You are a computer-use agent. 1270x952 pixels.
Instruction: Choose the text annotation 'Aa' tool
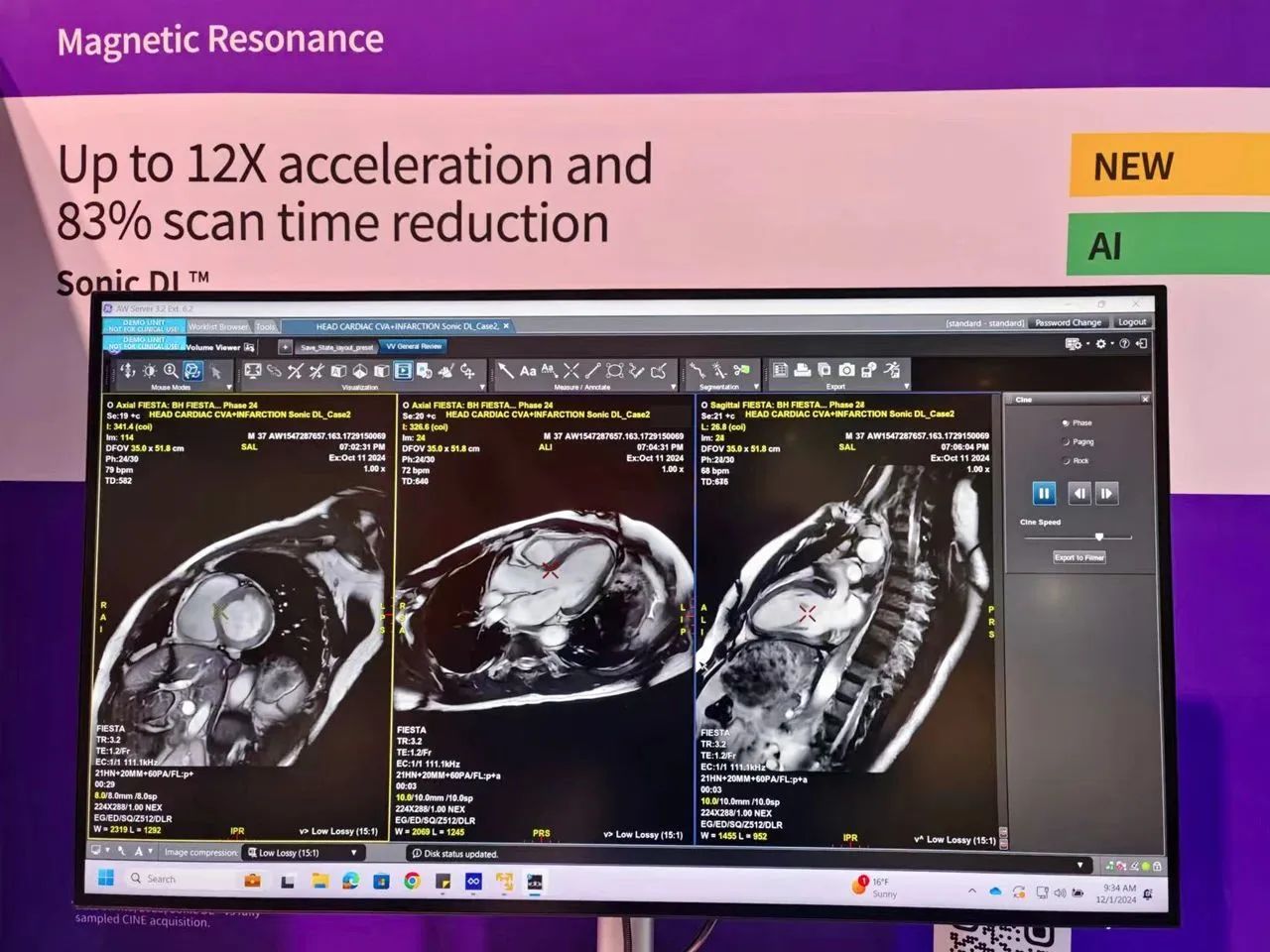pyautogui.click(x=528, y=371)
